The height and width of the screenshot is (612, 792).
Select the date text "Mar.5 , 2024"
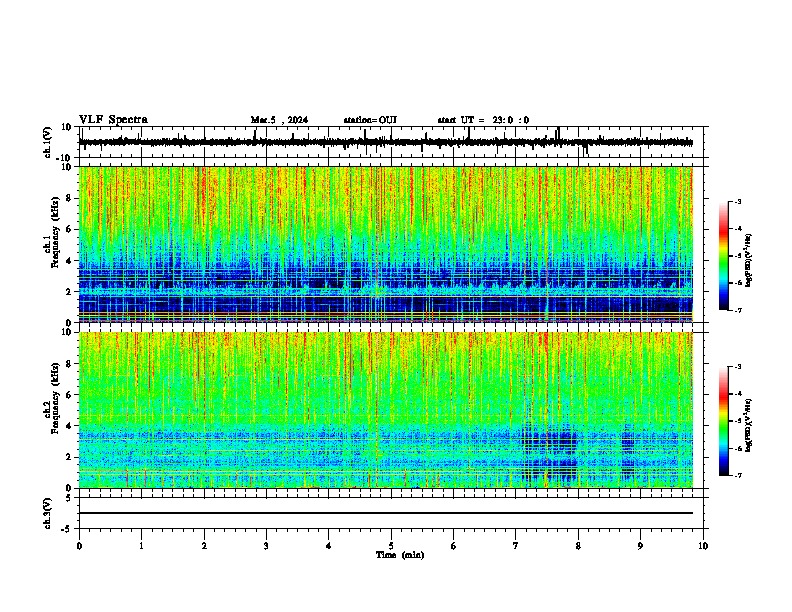coord(279,120)
